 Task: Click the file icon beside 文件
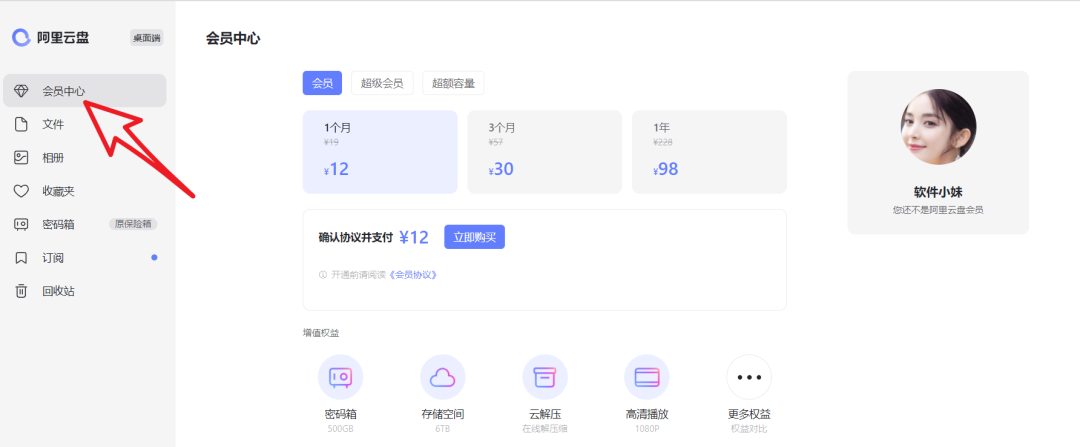[x=21, y=125]
